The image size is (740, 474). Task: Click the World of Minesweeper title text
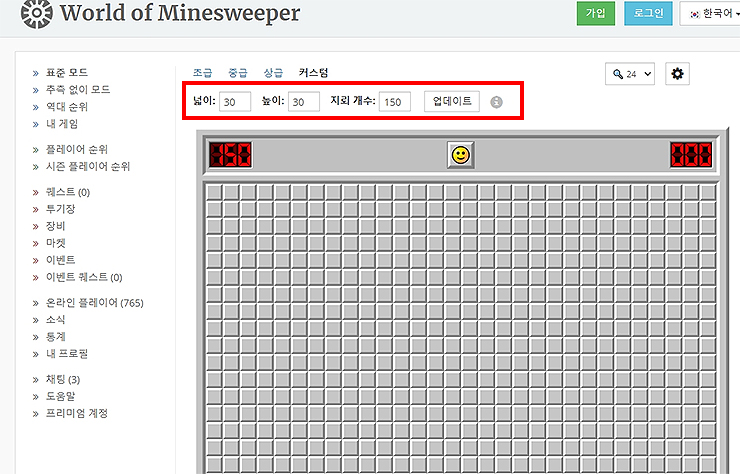click(x=180, y=12)
